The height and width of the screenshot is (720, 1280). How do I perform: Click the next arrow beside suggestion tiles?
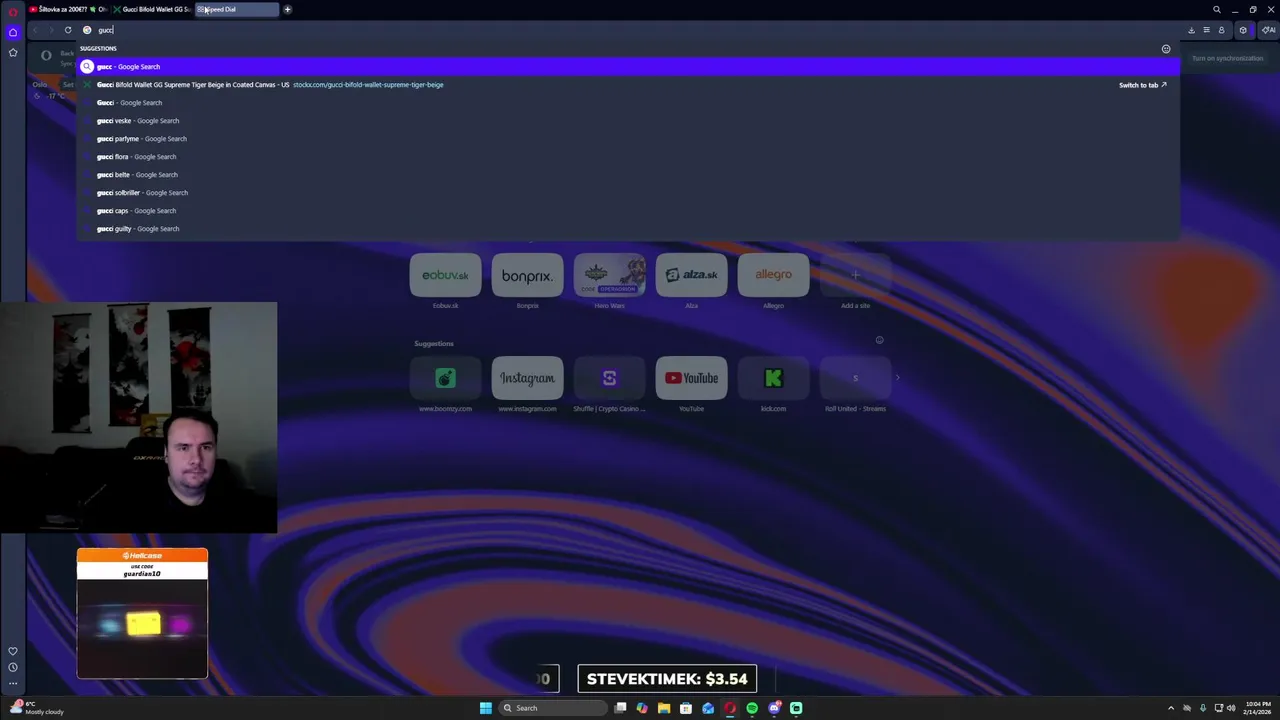(x=897, y=378)
